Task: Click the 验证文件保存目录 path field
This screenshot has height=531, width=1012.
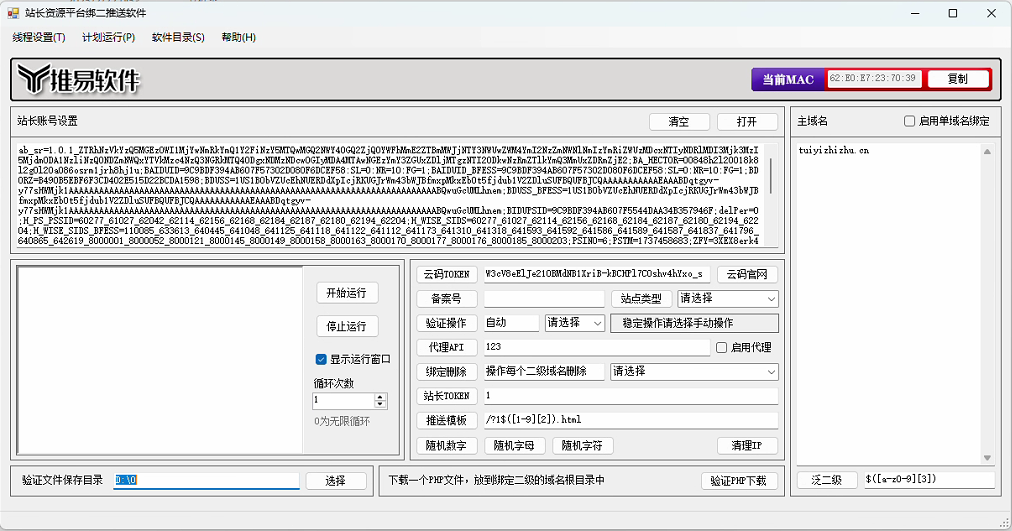Action: tap(207, 481)
